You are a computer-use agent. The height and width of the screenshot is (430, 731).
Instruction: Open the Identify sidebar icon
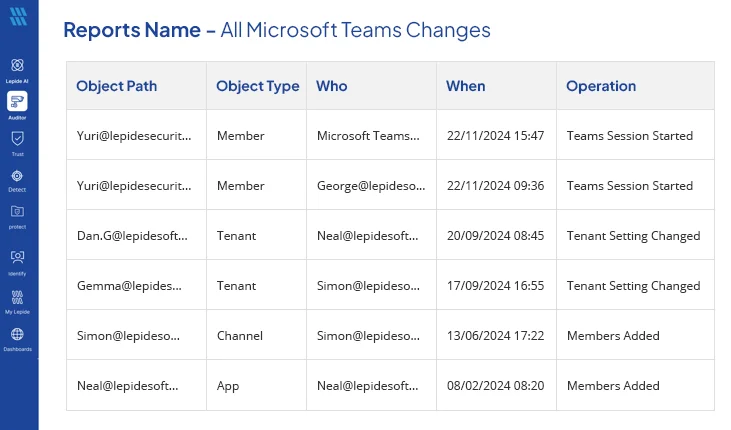[x=17, y=257]
